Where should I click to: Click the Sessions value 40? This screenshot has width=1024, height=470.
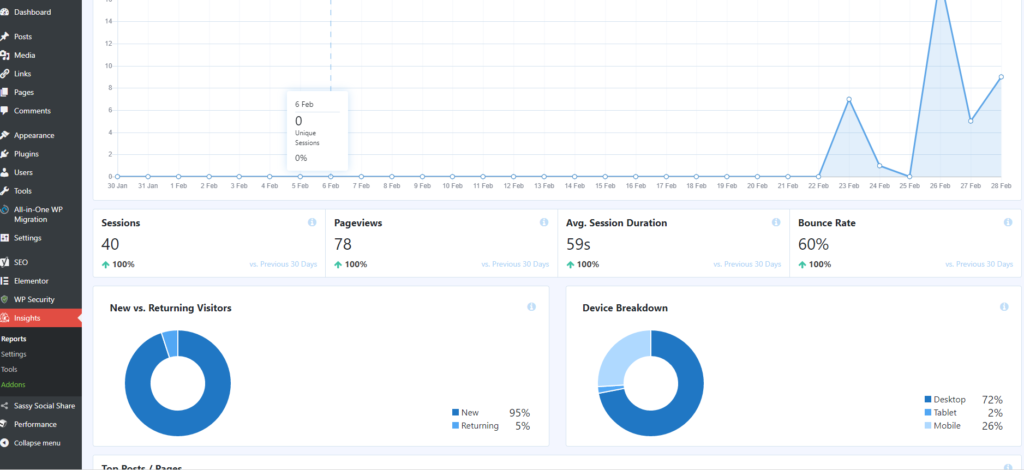point(110,245)
